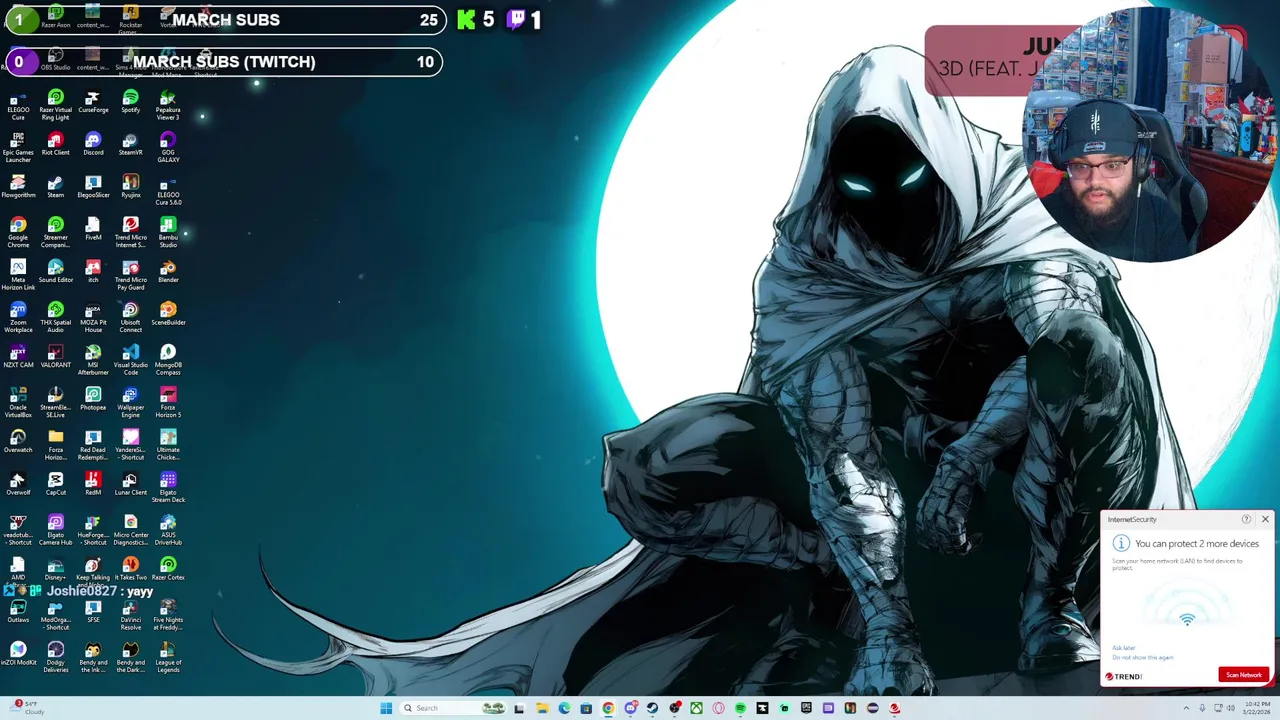Click the Do not show this again link
1280x720 pixels.
[1142, 657]
